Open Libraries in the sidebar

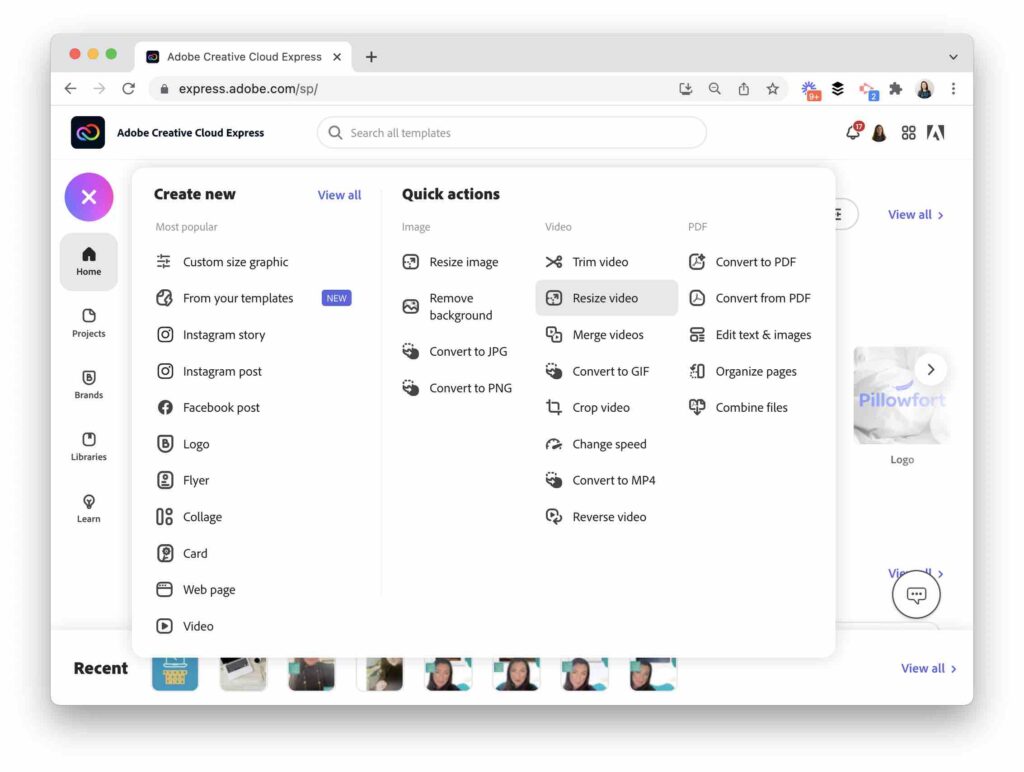click(89, 446)
